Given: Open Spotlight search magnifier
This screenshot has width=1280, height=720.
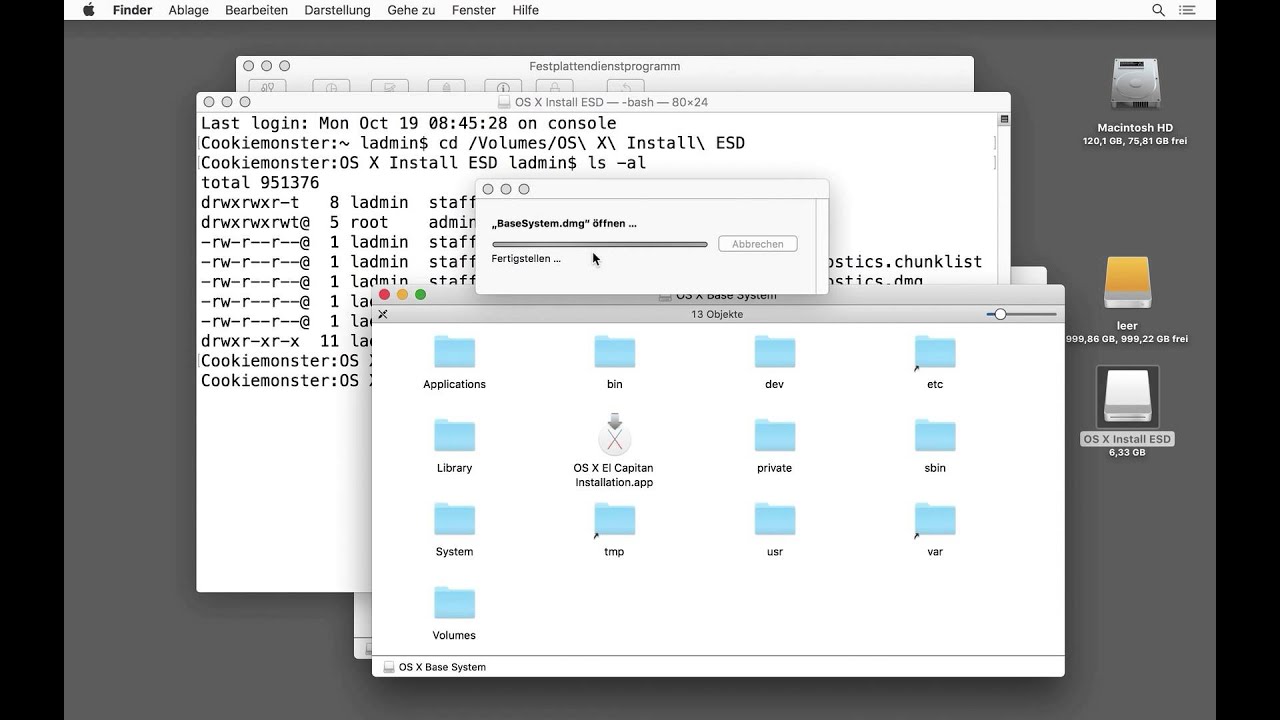Looking at the screenshot, I should click(1158, 10).
